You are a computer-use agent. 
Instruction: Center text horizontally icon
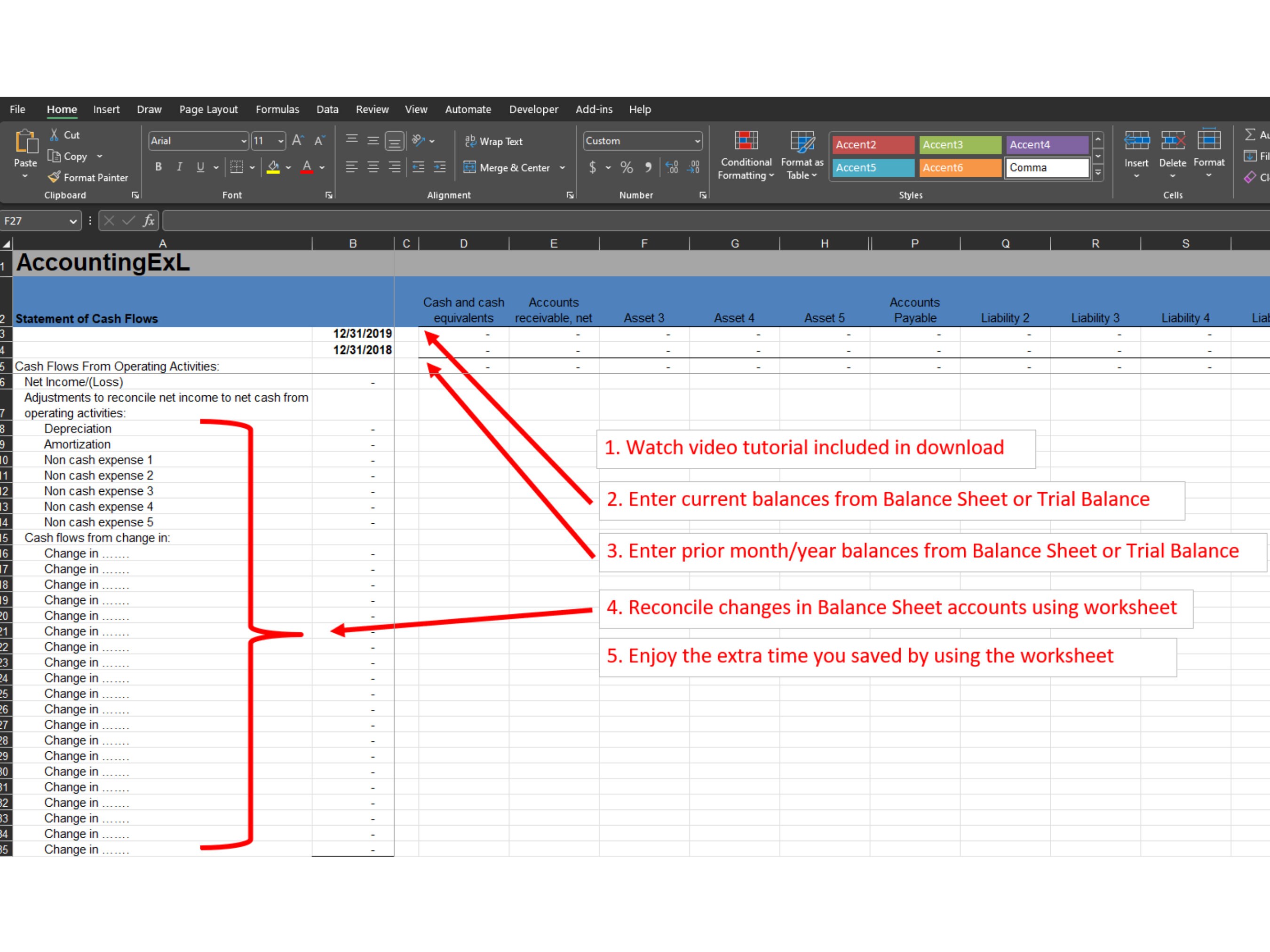point(373,167)
